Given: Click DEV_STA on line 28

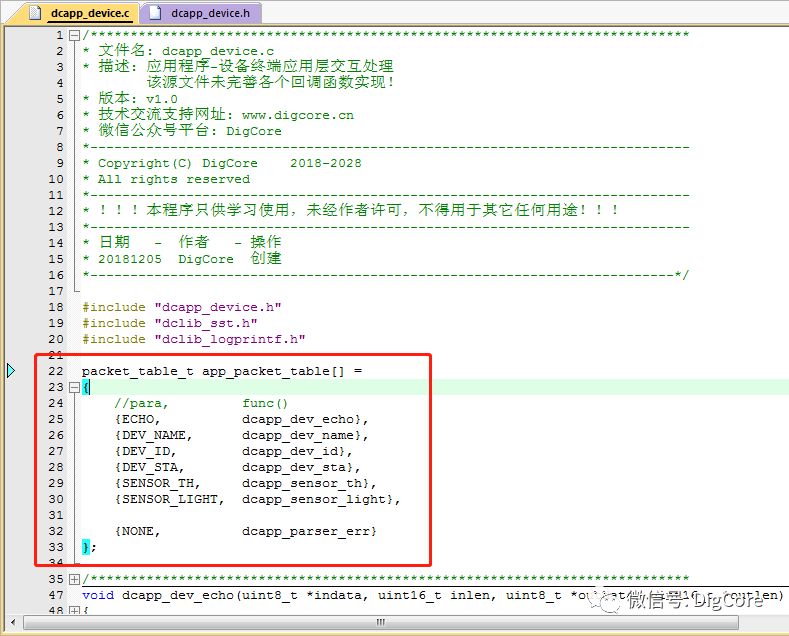Looking at the screenshot, I should [149, 467].
